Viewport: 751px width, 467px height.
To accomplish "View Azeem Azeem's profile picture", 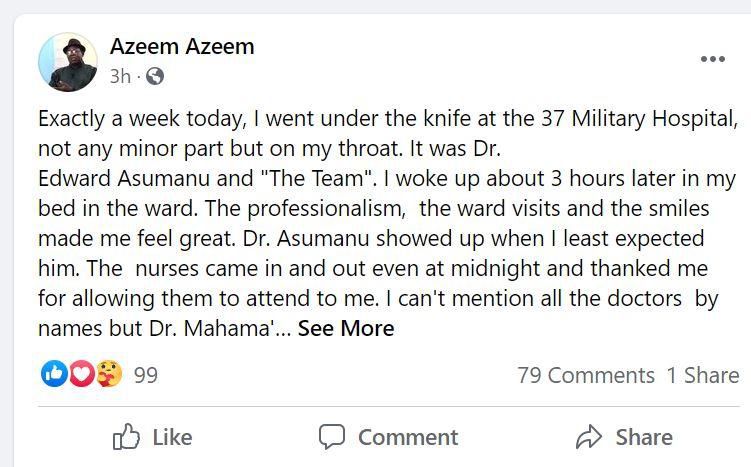I will 68,62.
